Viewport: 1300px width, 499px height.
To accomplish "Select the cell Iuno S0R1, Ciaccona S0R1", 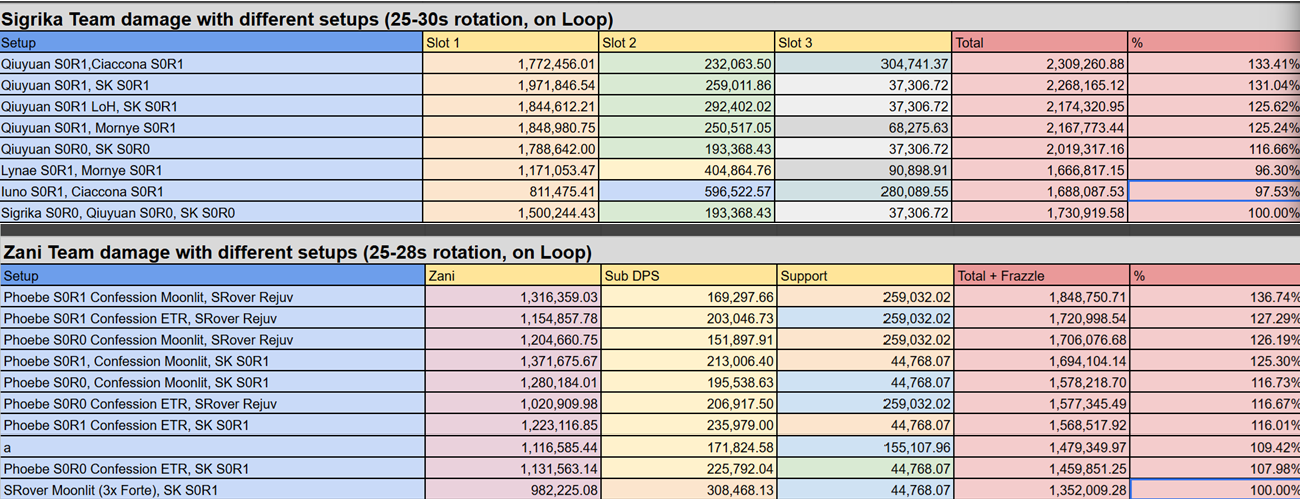I will click(211, 191).
